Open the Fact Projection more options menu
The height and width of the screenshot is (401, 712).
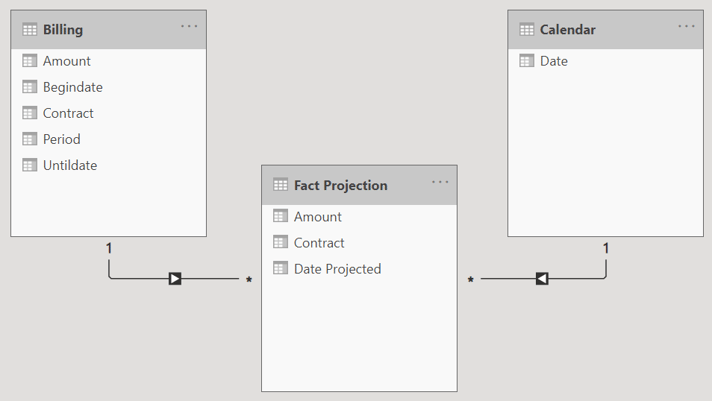pos(440,182)
